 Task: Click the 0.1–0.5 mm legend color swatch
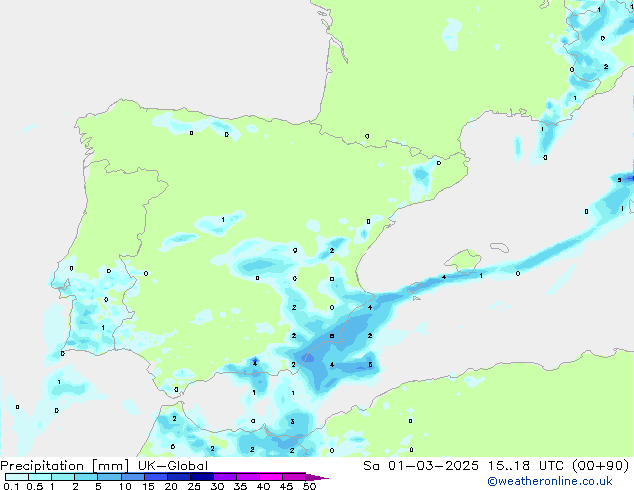17,477
